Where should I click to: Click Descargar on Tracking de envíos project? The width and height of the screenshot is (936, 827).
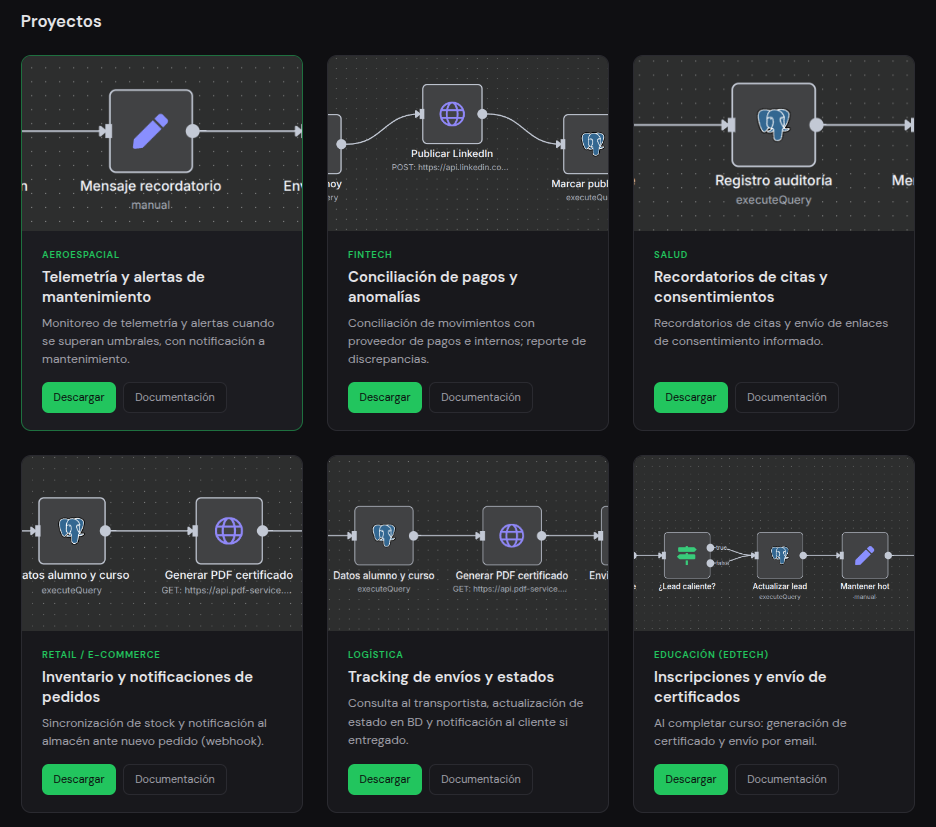(x=385, y=779)
